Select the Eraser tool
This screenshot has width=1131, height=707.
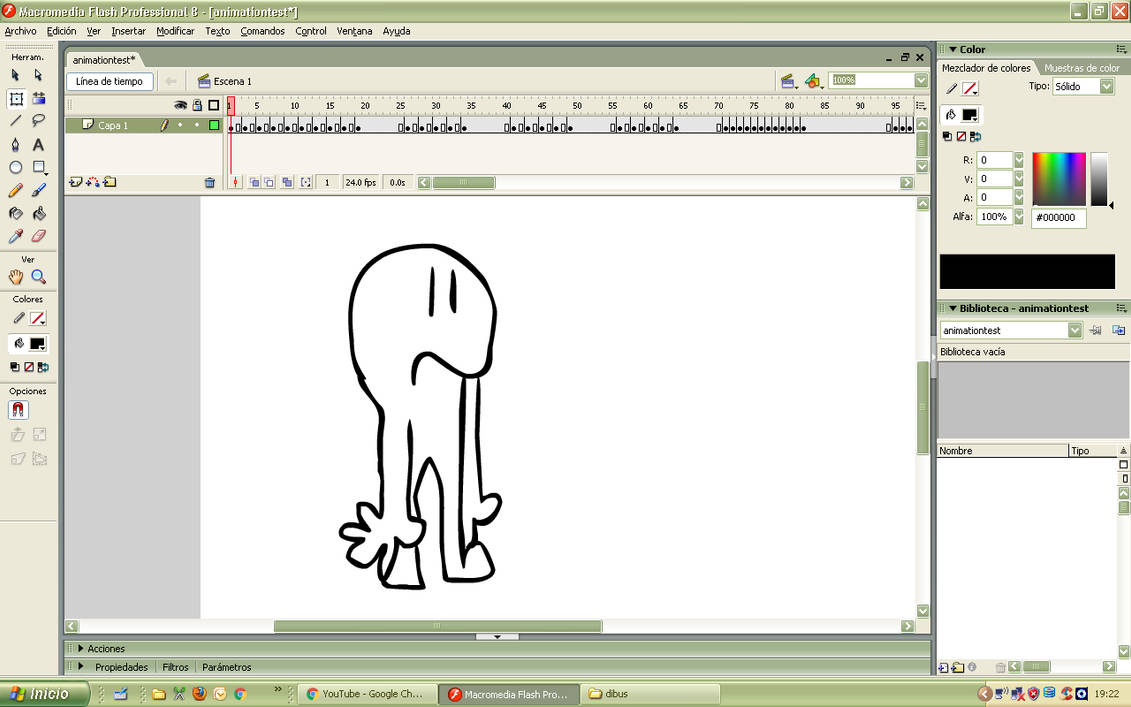(x=38, y=236)
